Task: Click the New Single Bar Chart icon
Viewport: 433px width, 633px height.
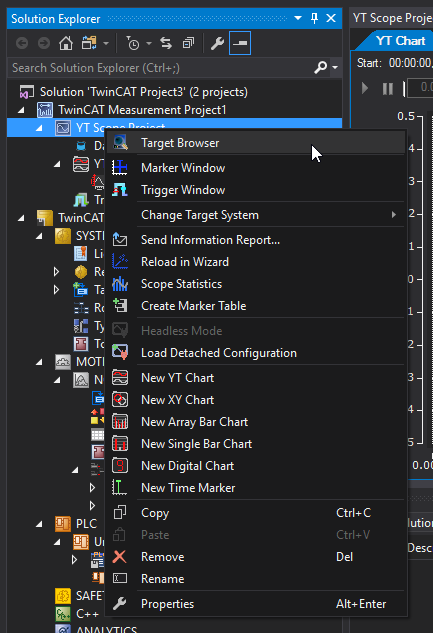Action: 120,444
